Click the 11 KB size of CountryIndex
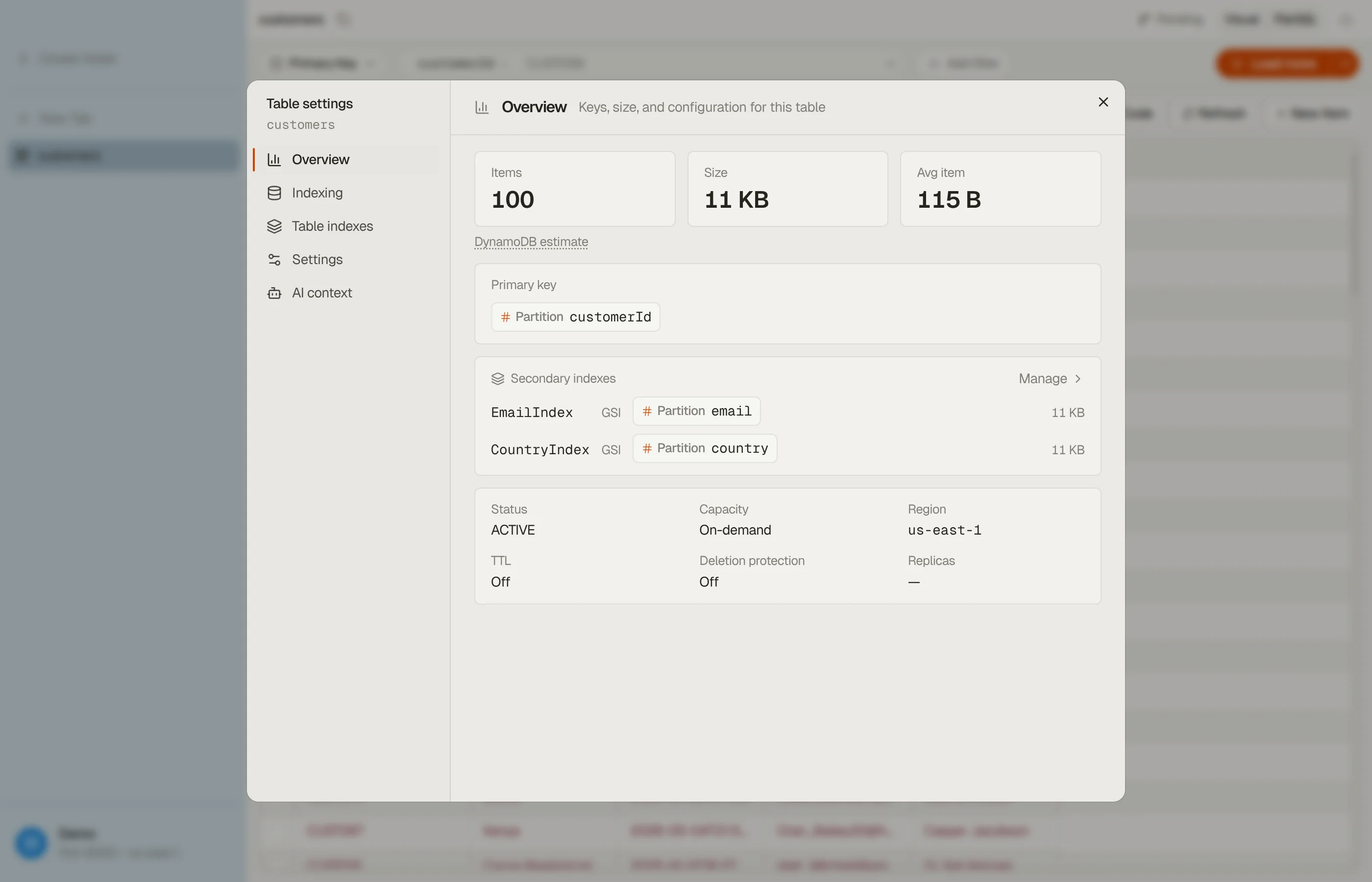 tap(1067, 450)
